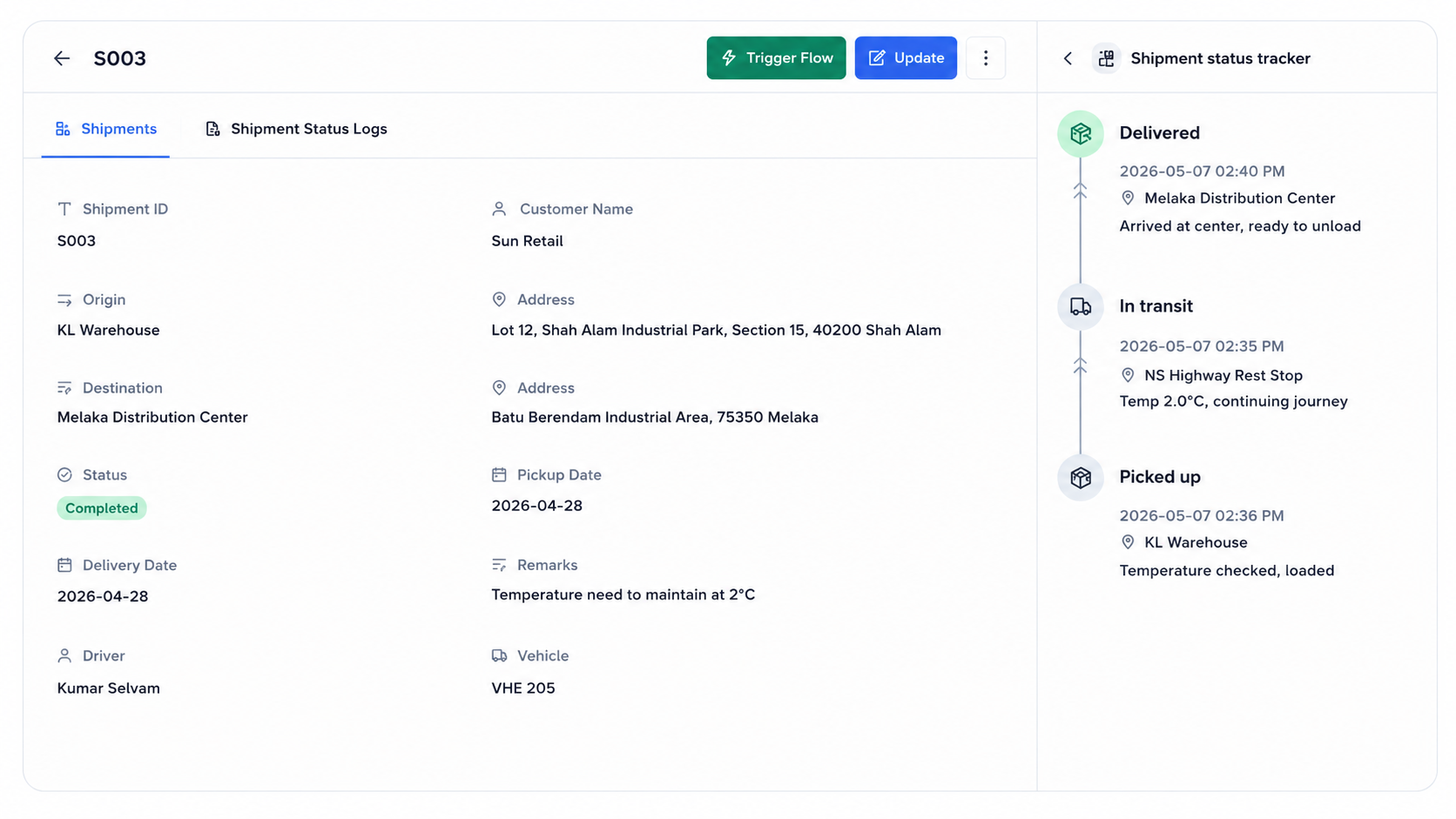Click the Delivered timestamp 02:40 PM

pyautogui.click(x=1202, y=171)
